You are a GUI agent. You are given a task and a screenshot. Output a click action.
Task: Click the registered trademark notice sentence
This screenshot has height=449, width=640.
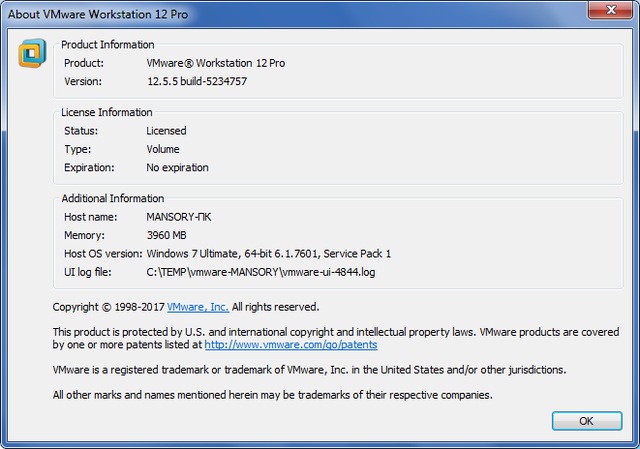(309, 370)
